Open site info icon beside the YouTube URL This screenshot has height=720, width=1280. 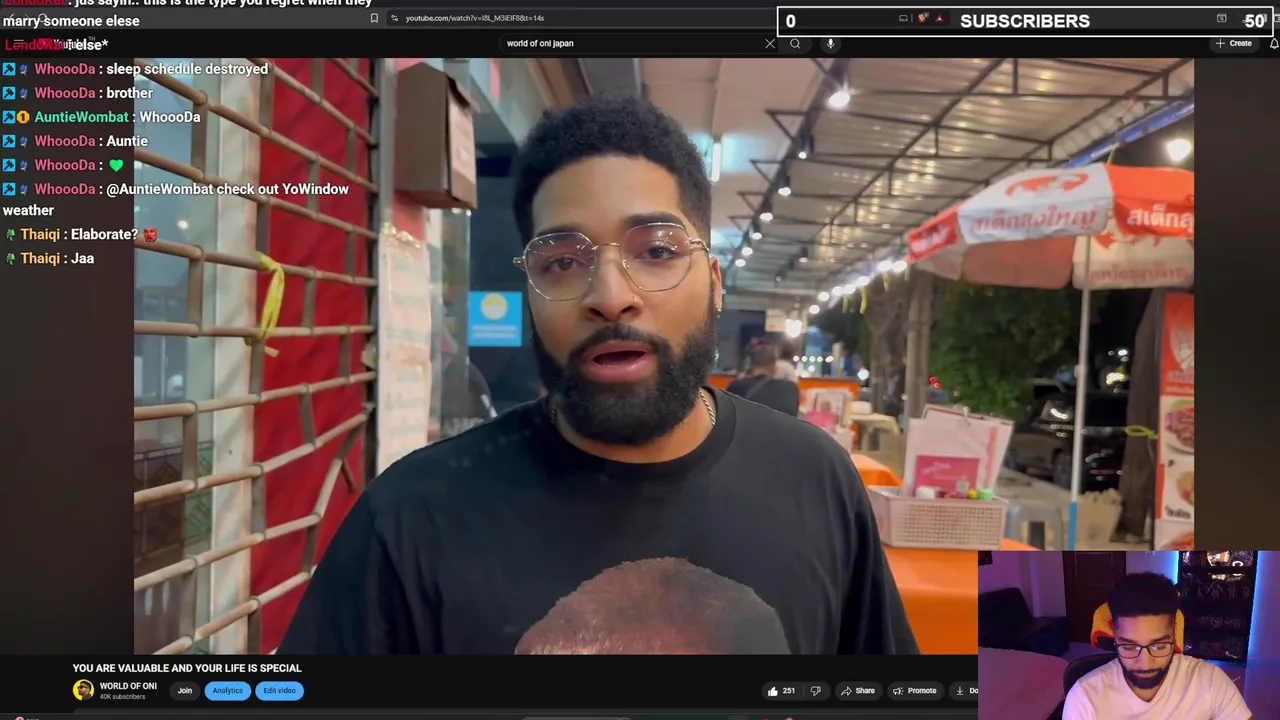(x=395, y=18)
